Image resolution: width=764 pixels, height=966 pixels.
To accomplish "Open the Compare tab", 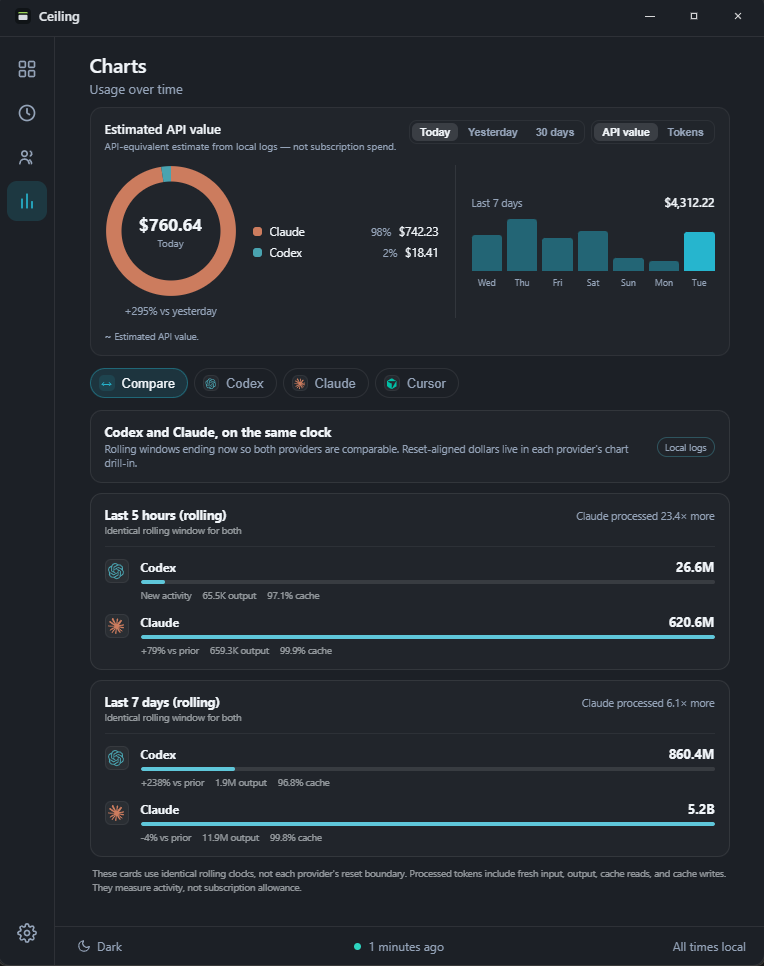I will tap(139, 383).
